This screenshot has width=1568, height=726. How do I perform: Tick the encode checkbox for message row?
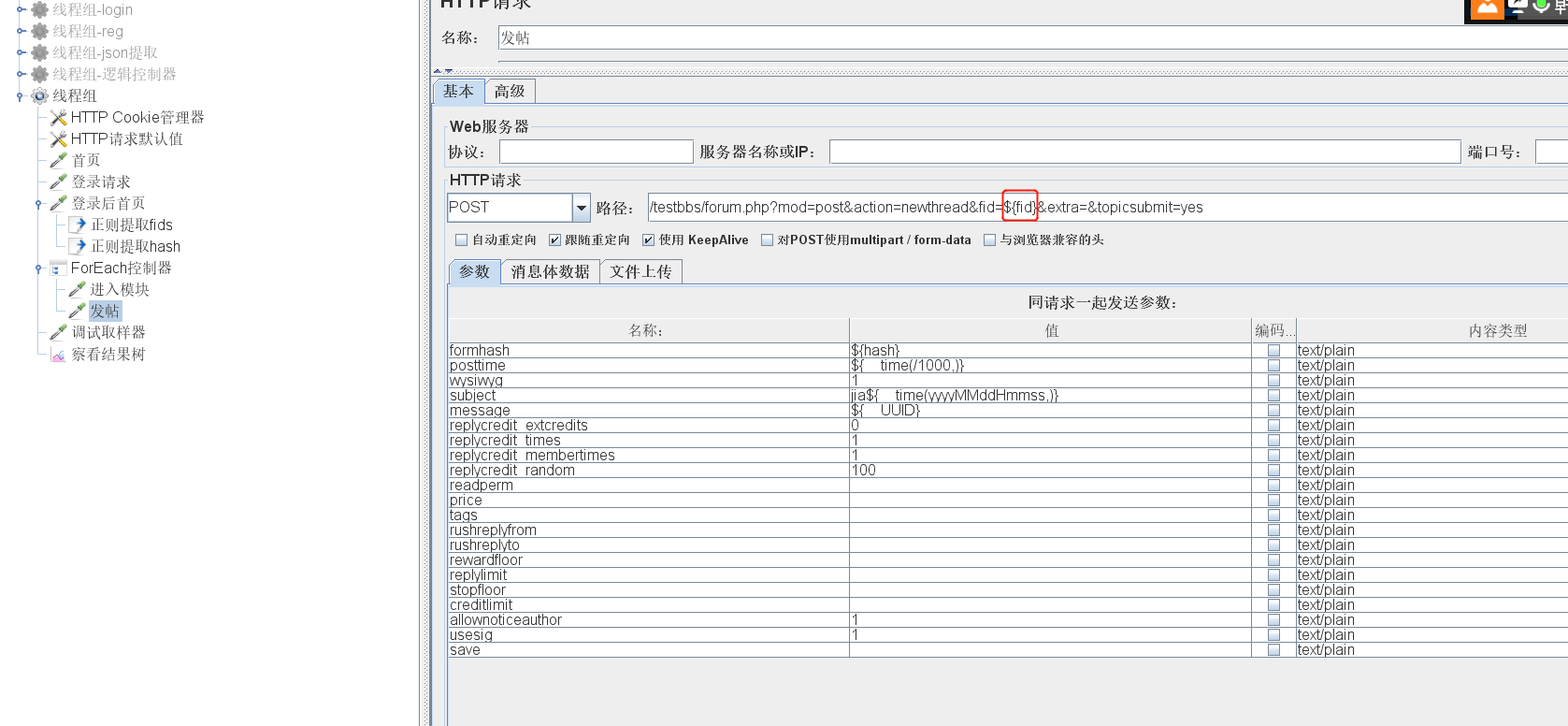(x=1273, y=411)
